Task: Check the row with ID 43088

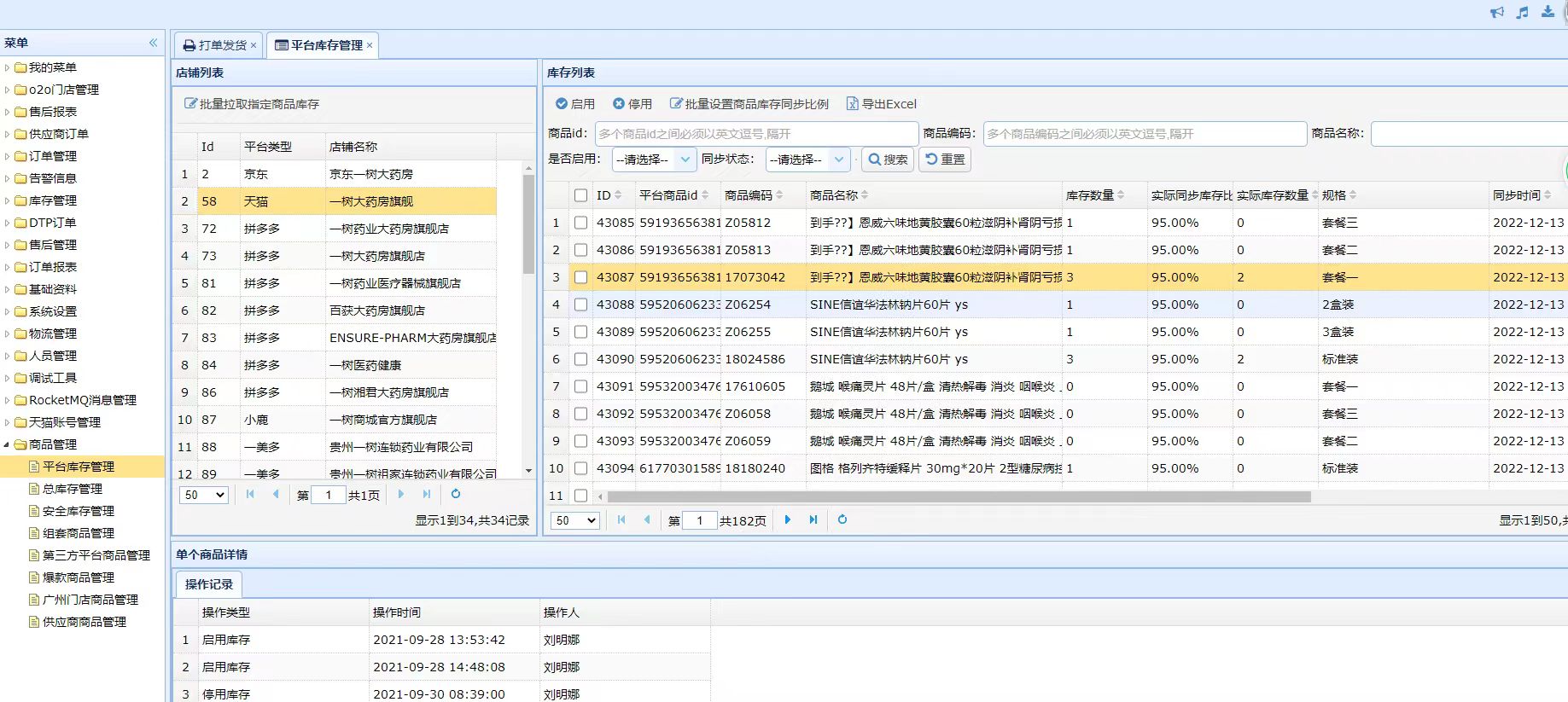Action: 581,305
